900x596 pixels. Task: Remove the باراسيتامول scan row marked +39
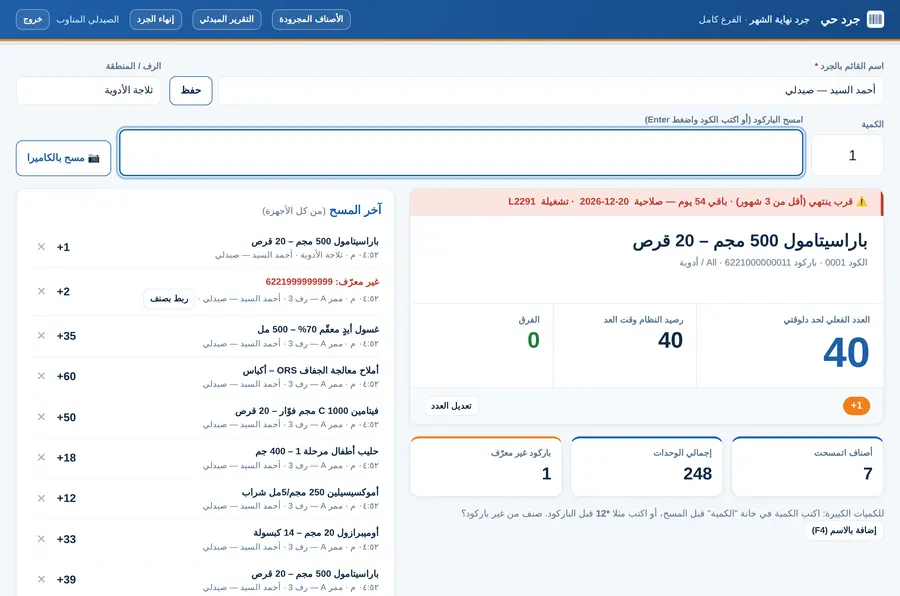coord(41,579)
